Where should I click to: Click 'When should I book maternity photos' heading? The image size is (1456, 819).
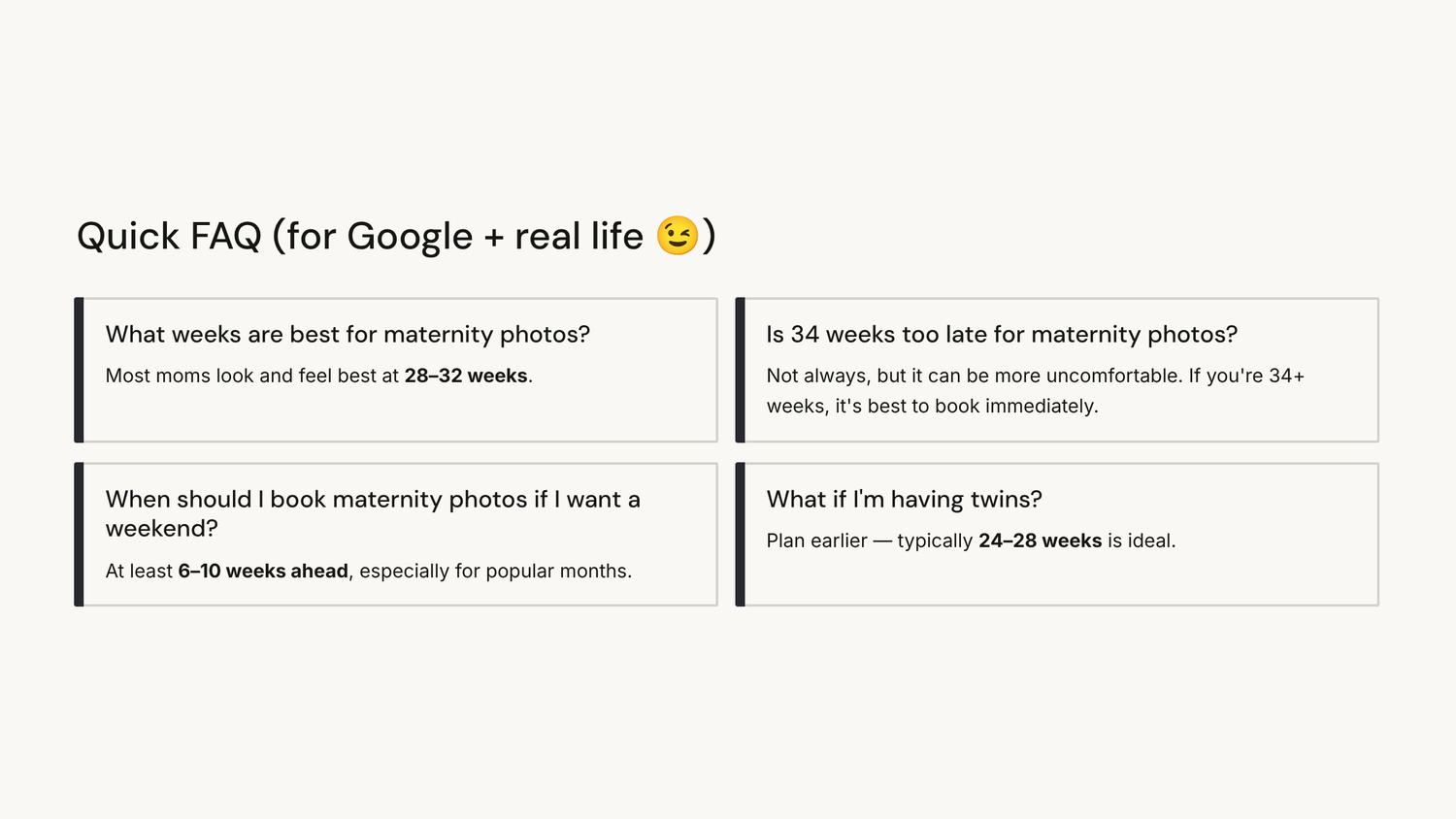pyautogui.click(x=373, y=513)
